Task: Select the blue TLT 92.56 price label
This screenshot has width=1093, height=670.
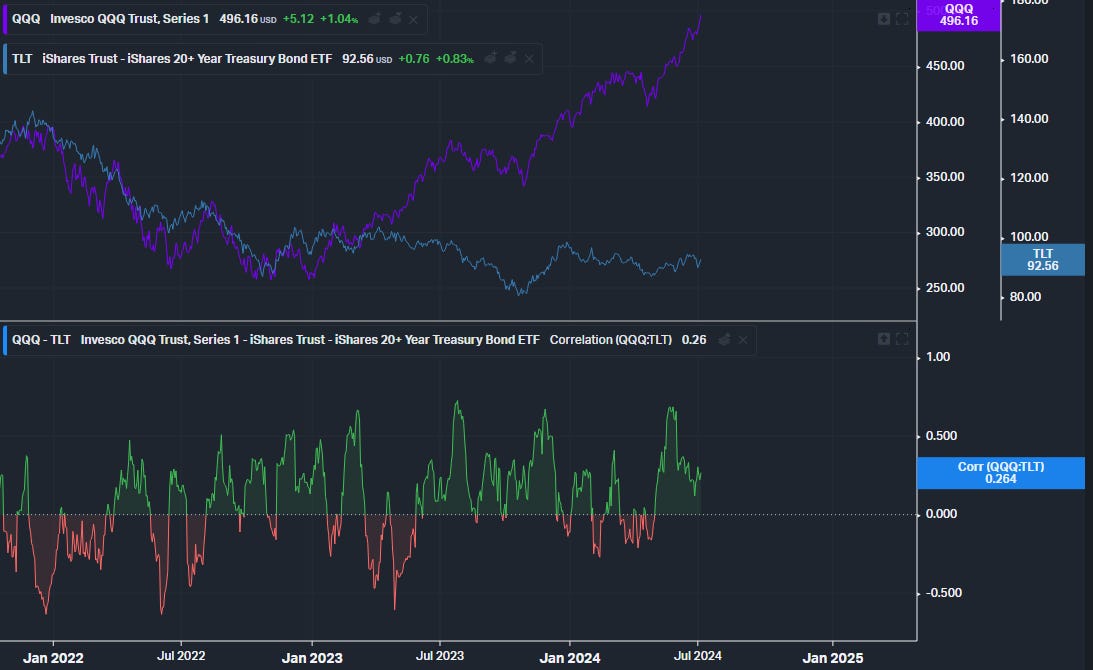Action: click(x=1042, y=259)
